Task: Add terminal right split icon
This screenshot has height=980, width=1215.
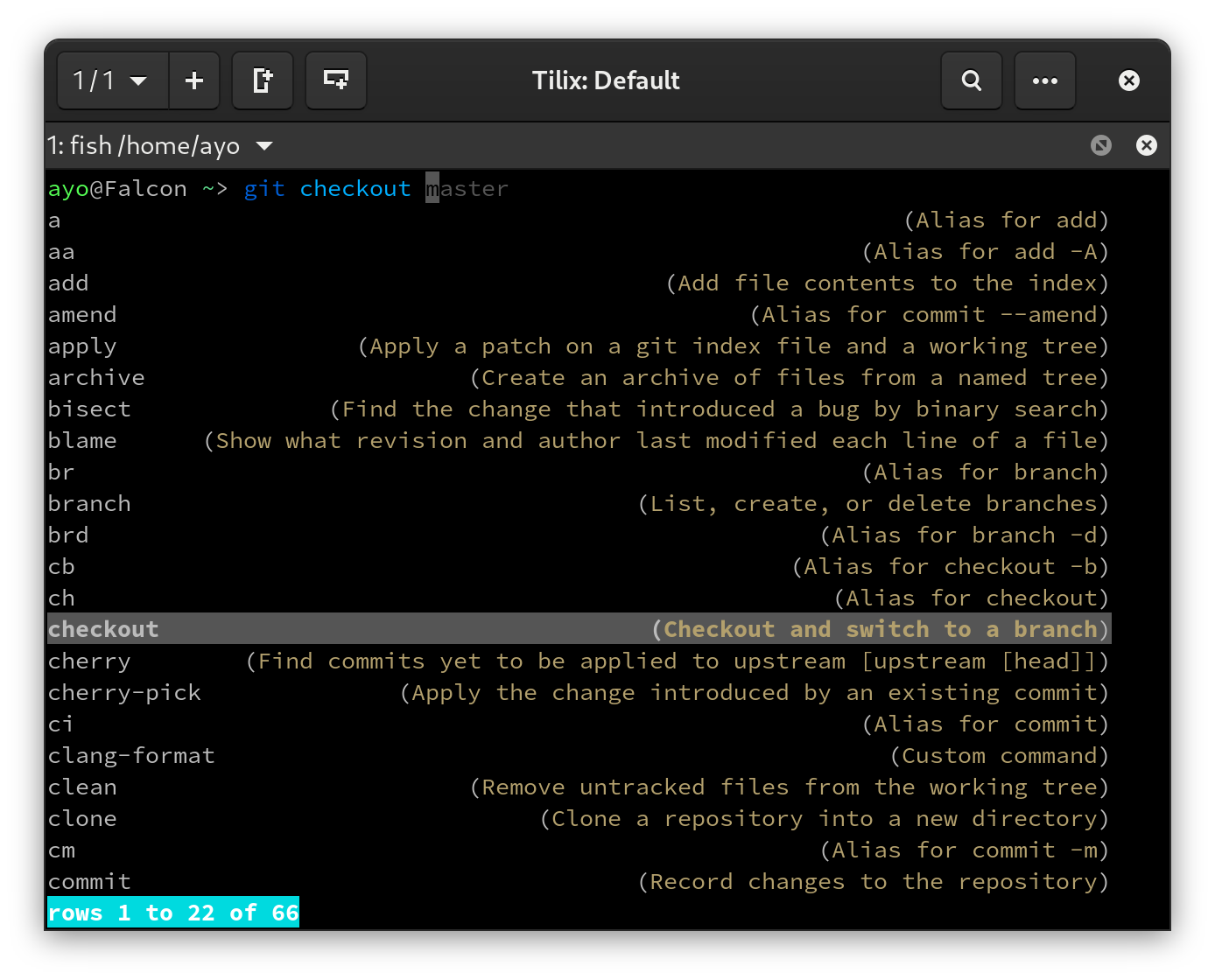Action: [x=263, y=80]
